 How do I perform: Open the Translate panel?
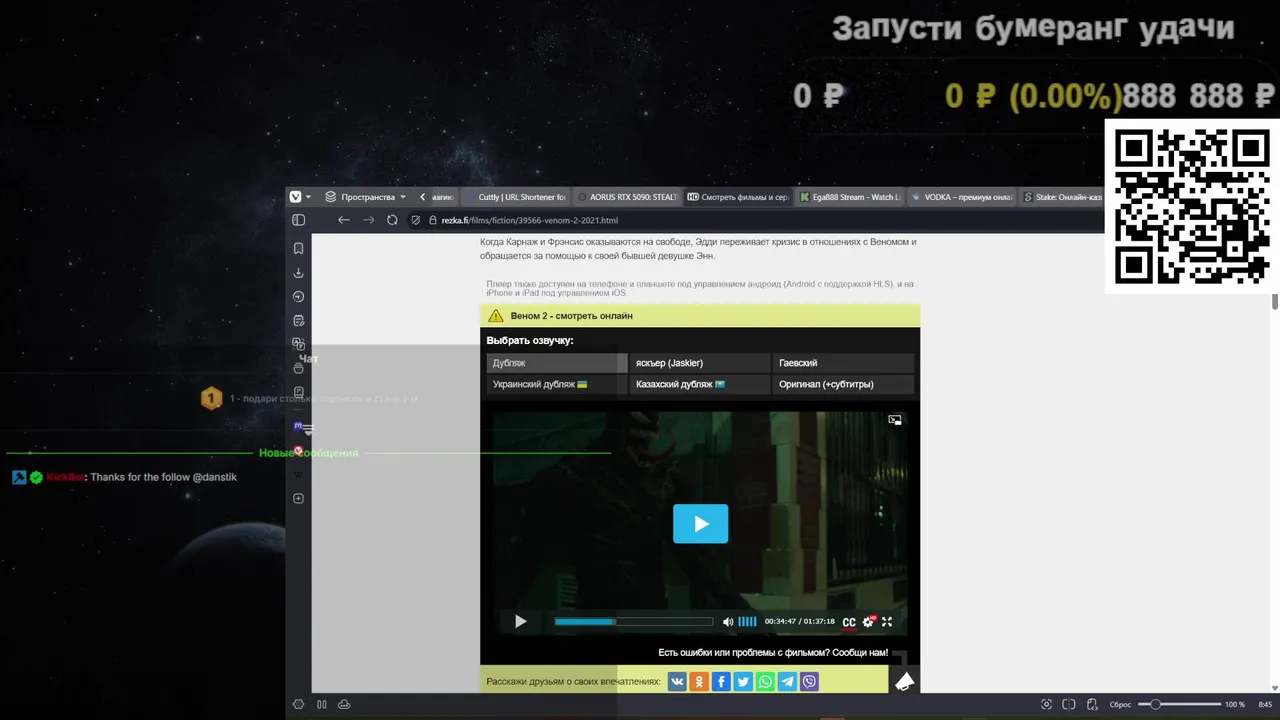click(298, 344)
